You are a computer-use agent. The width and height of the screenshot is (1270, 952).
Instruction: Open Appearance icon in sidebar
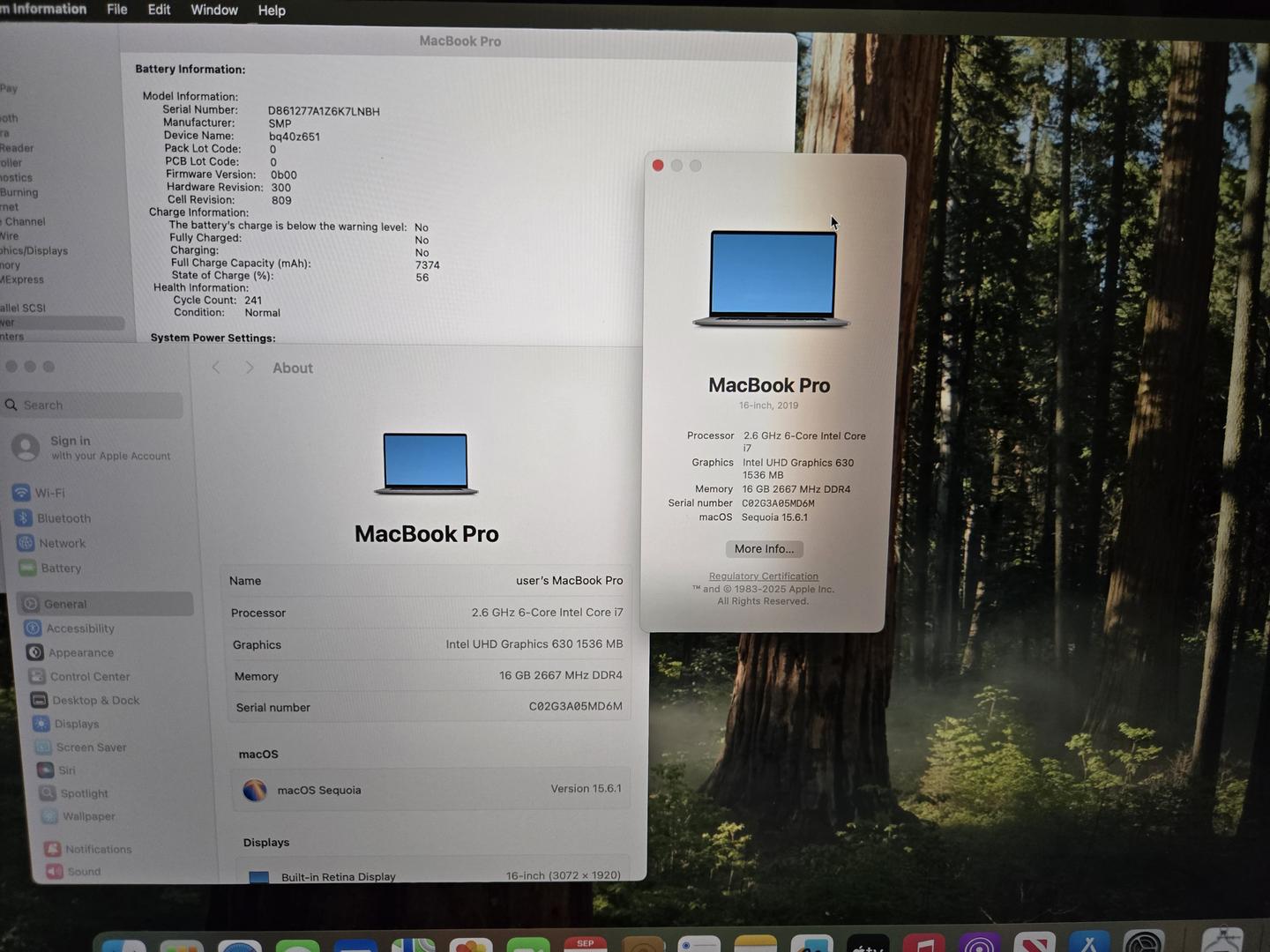pos(35,652)
